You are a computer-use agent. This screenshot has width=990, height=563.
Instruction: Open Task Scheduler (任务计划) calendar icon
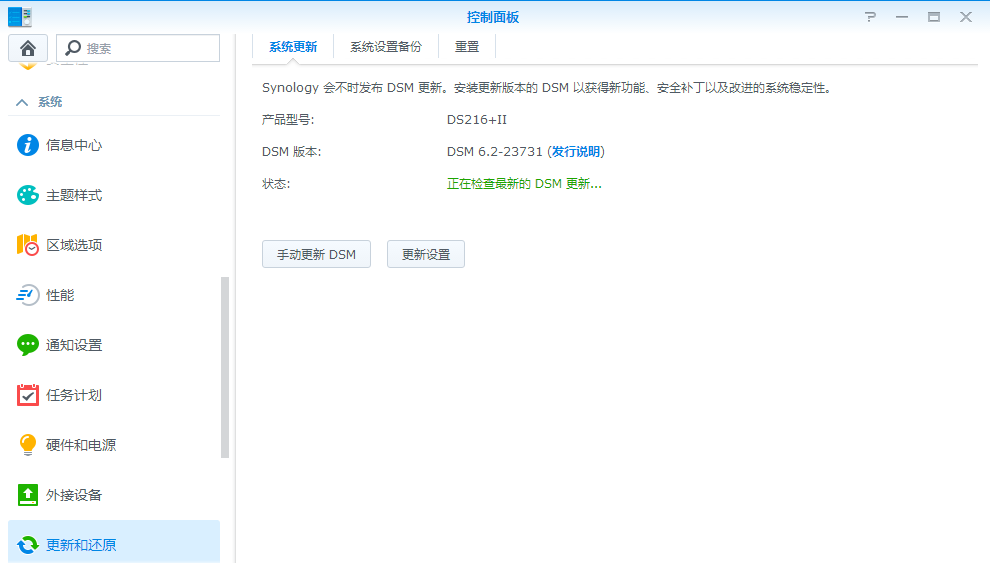(x=29, y=395)
